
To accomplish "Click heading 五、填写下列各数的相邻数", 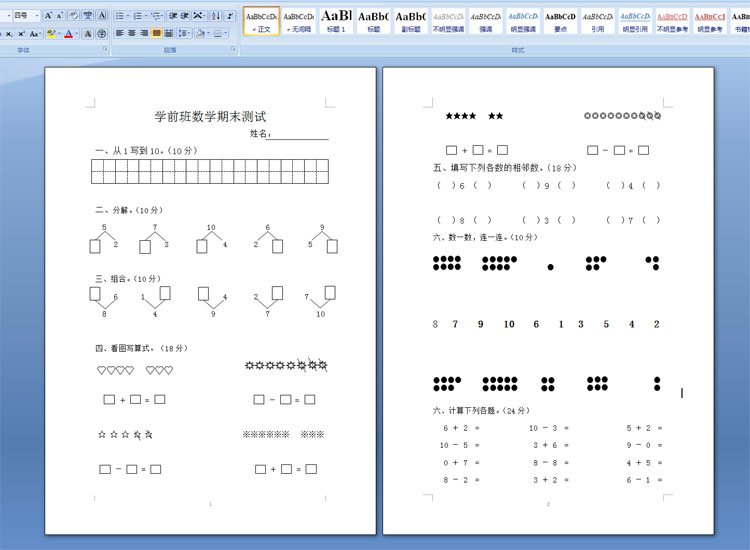I will pos(505,168).
